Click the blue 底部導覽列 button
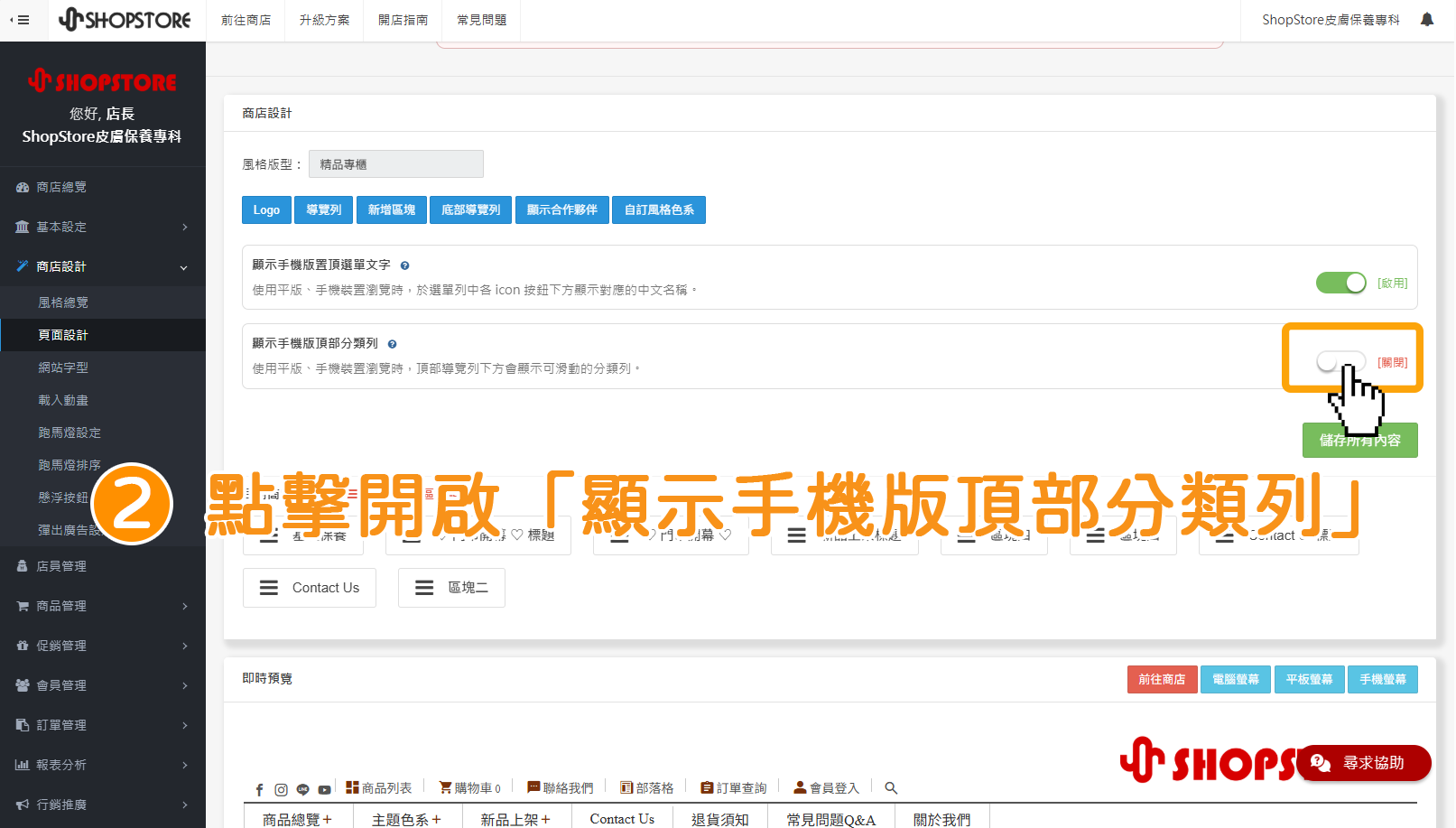Viewport: 1456px width, 828px height. point(470,209)
